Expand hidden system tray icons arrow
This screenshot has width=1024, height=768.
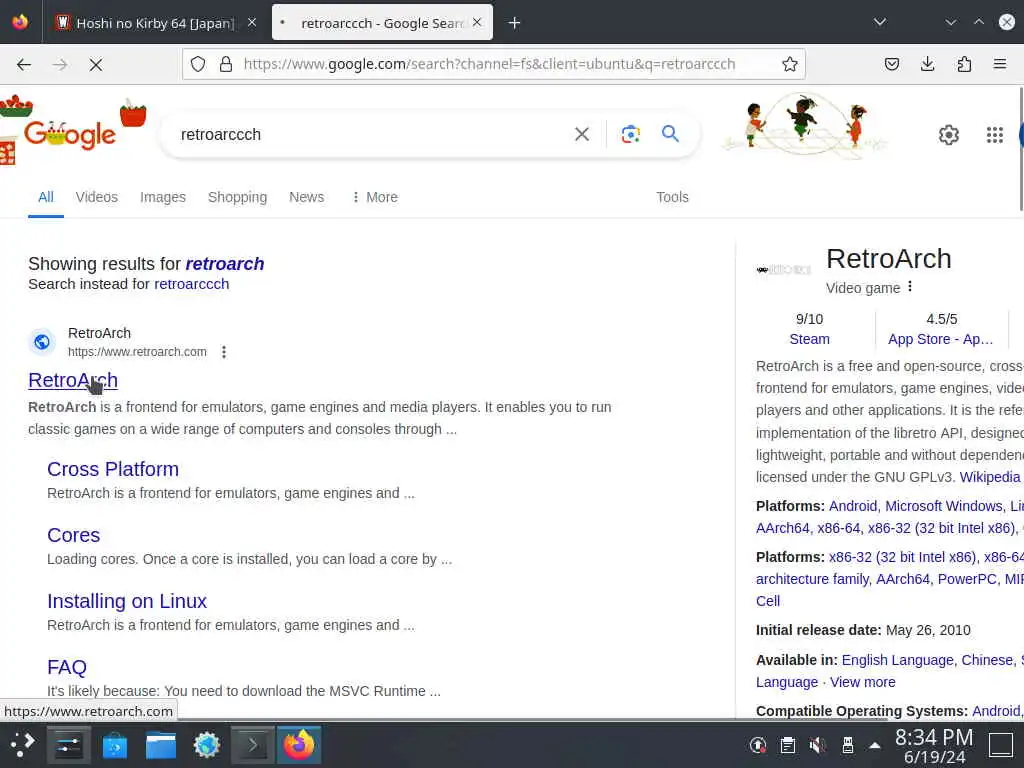[x=874, y=745]
